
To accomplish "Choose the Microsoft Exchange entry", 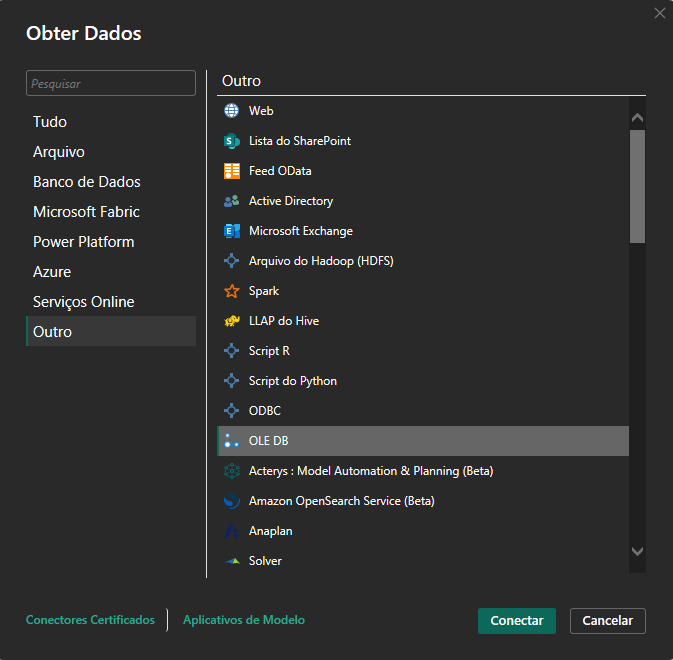I will [x=301, y=231].
